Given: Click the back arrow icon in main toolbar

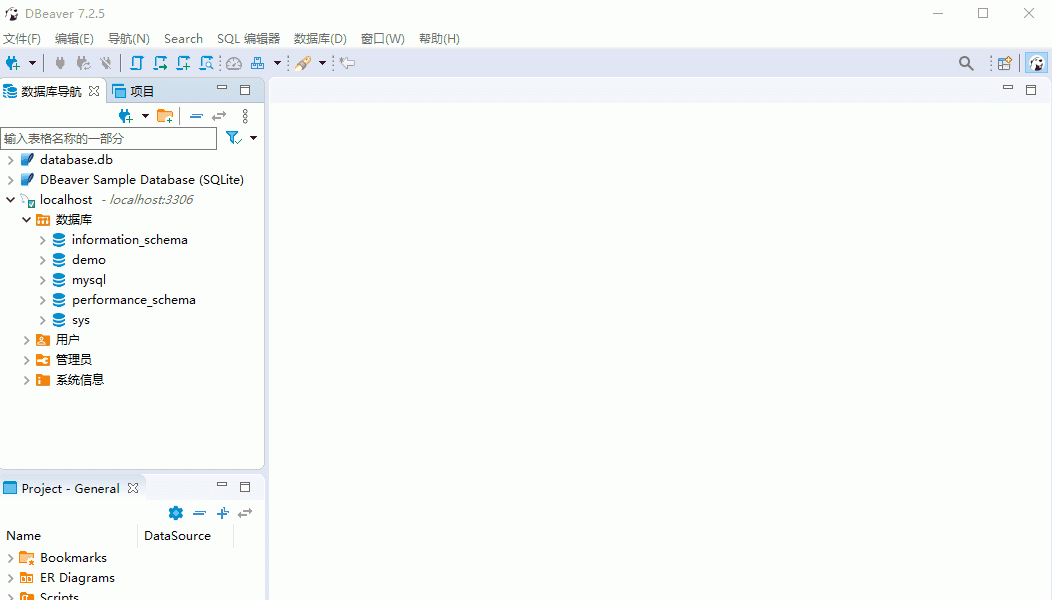Looking at the screenshot, I should pos(347,63).
